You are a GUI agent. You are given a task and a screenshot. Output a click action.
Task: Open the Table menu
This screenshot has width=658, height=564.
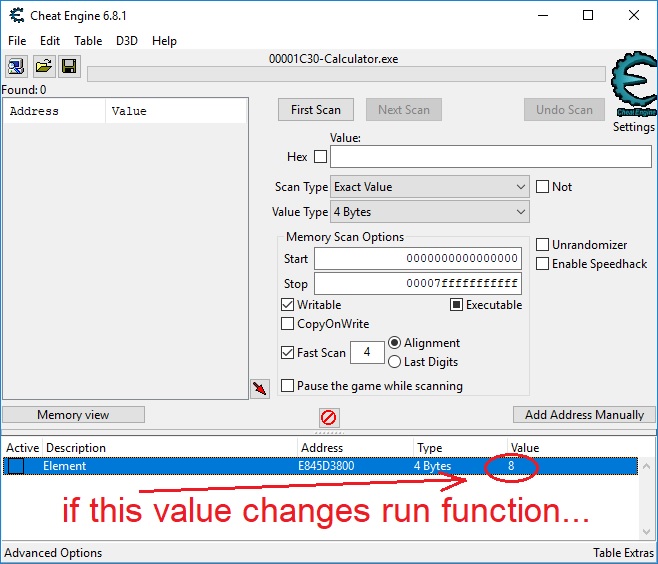88,41
